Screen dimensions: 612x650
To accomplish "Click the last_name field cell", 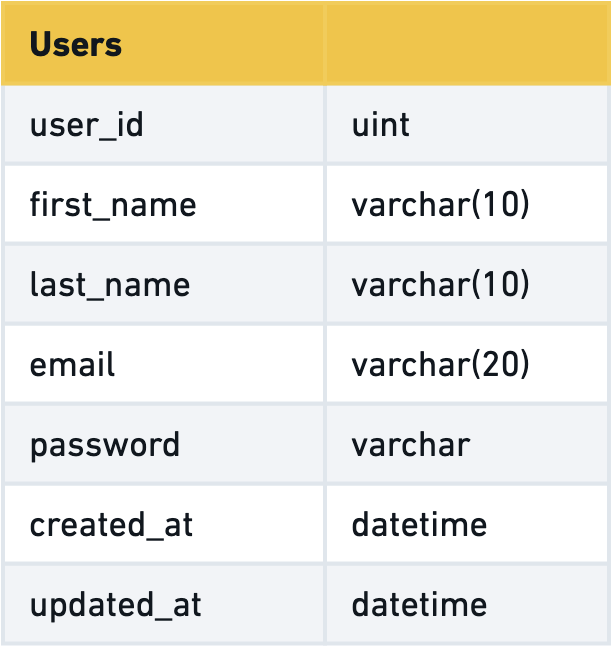I will pos(110,285).
